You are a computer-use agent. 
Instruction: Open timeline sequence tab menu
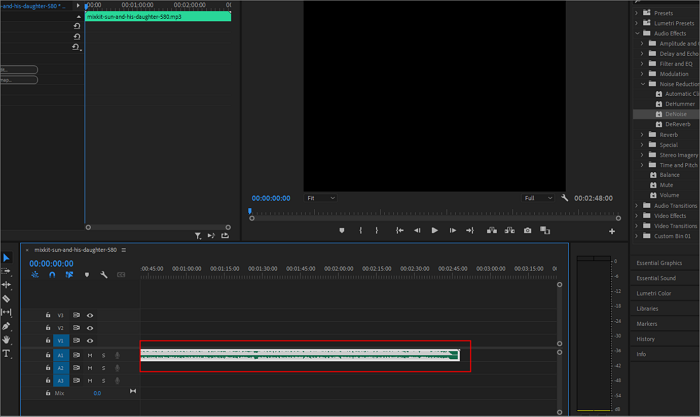pos(124,250)
